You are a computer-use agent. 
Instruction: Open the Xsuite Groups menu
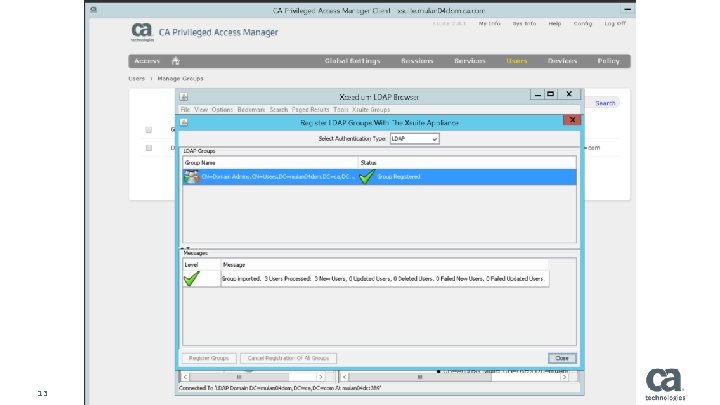[x=371, y=110]
